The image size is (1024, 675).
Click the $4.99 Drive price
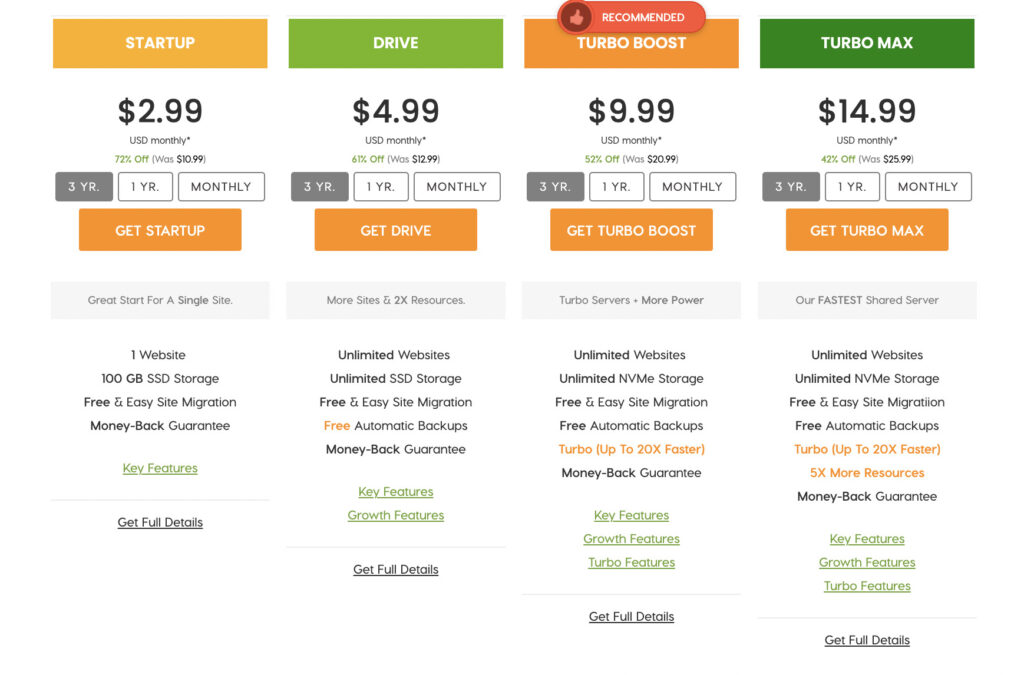coord(396,111)
